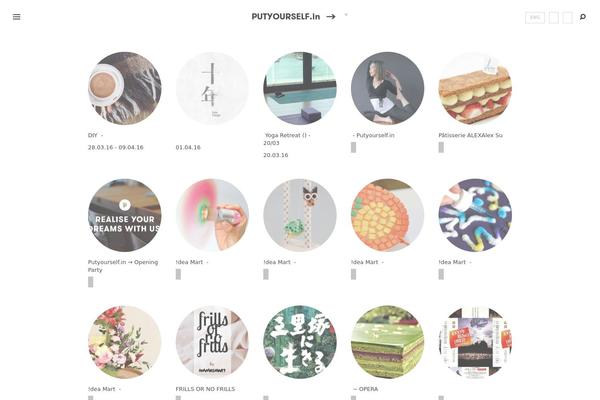Open the coffee cup DIY thumbnail

124,88
